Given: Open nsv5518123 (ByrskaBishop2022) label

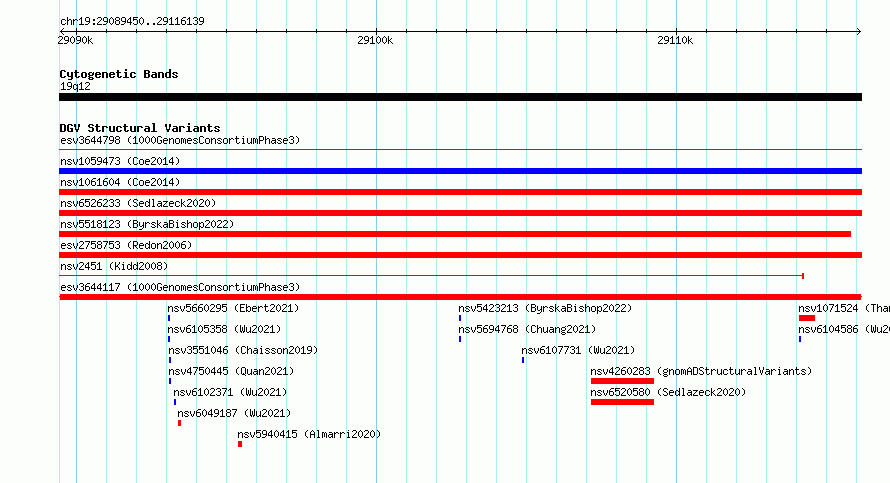Looking at the screenshot, I should [x=147, y=224].
